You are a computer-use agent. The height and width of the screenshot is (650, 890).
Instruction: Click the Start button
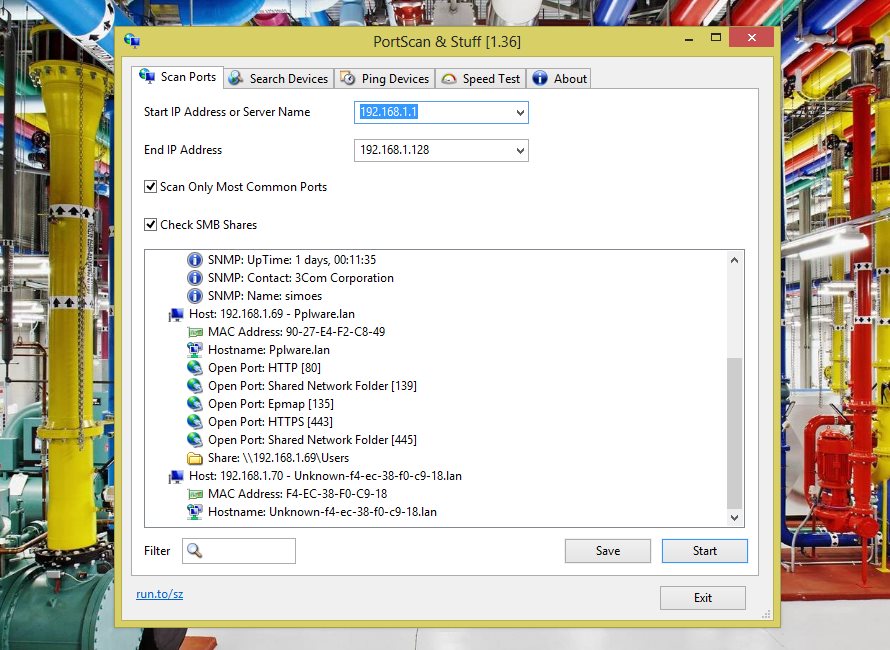[x=704, y=551]
